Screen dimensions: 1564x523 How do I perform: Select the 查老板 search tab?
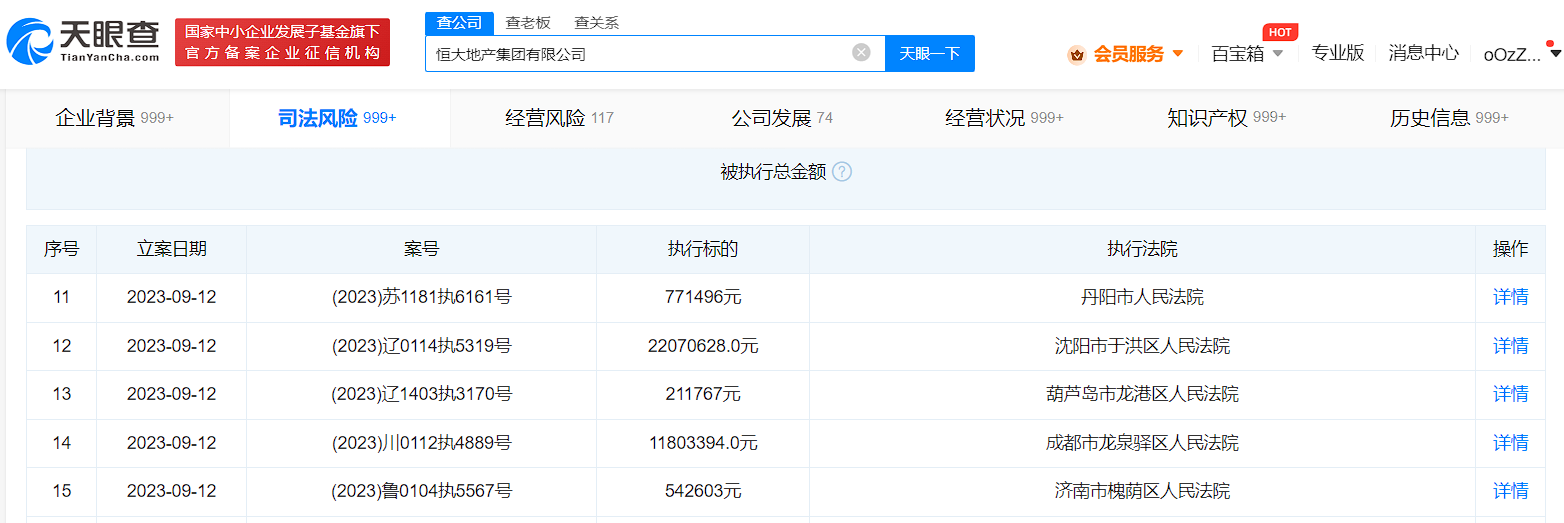[x=528, y=23]
